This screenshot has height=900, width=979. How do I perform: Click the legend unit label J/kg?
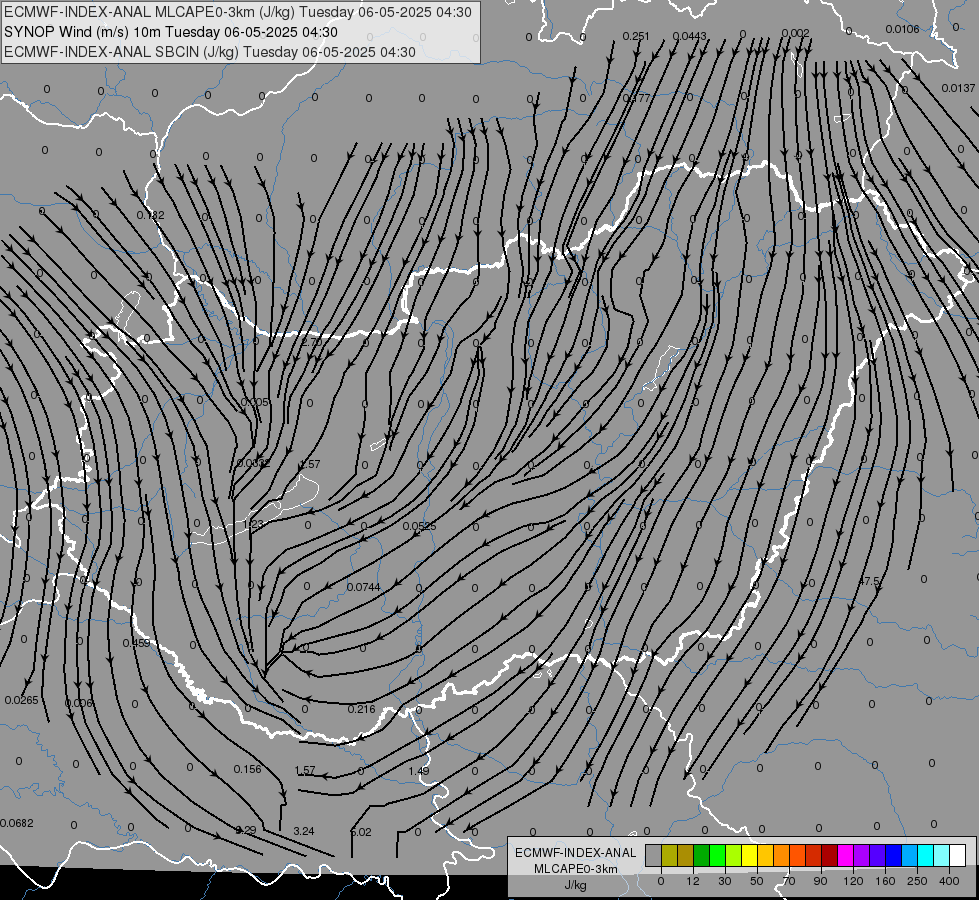click(575, 885)
